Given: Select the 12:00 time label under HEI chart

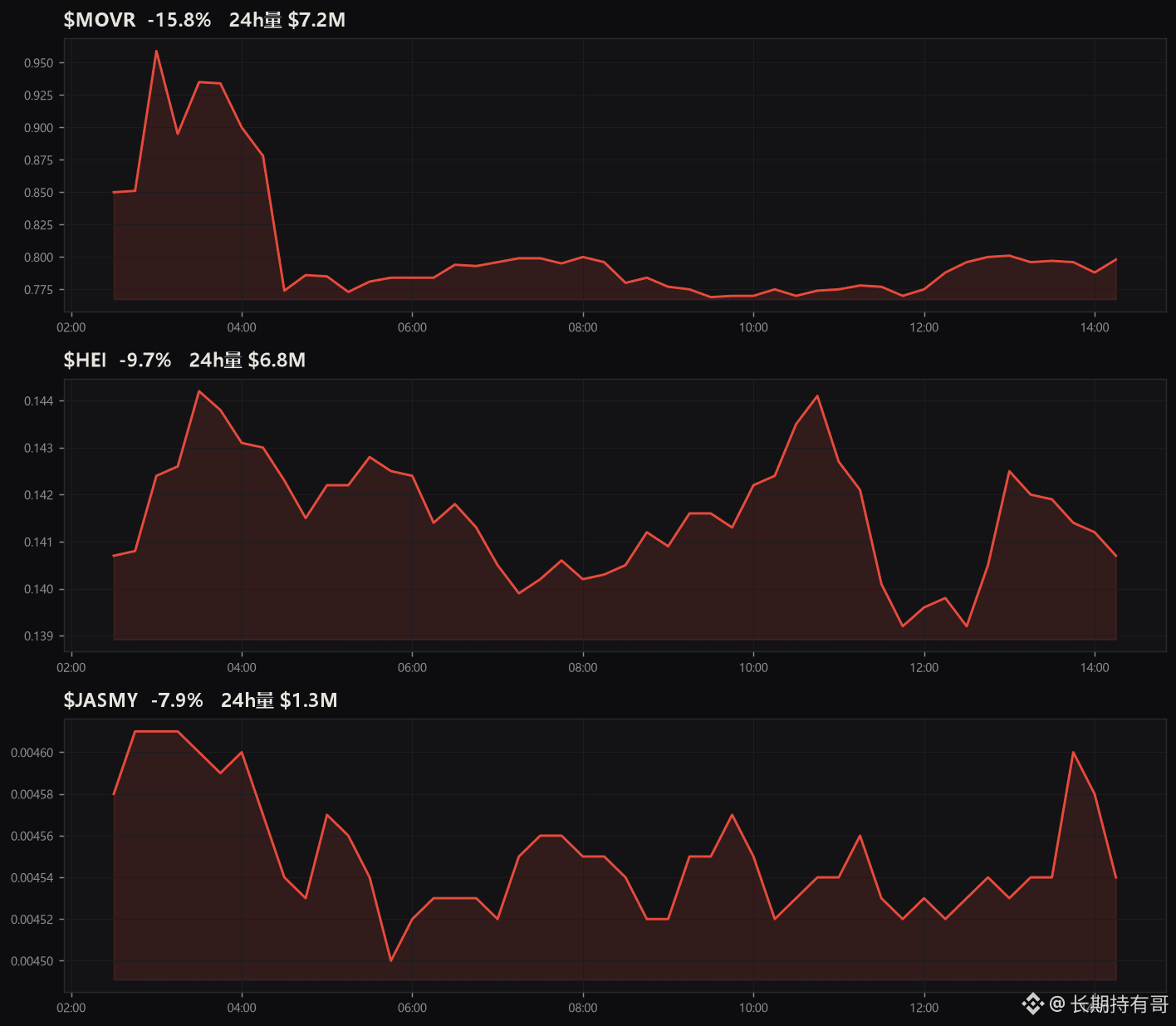Looking at the screenshot, I should (924, 668).
